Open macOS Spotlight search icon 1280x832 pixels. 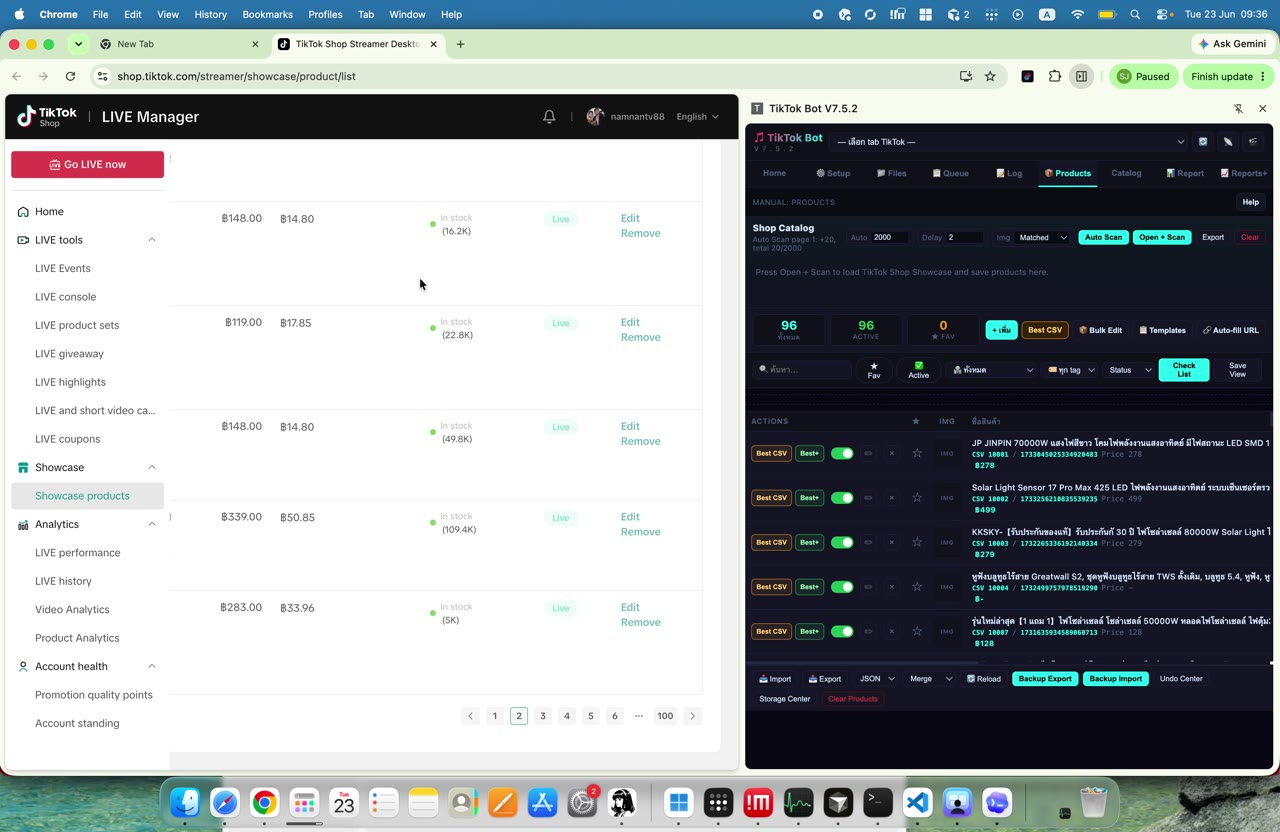click(x=1135, y=15)
